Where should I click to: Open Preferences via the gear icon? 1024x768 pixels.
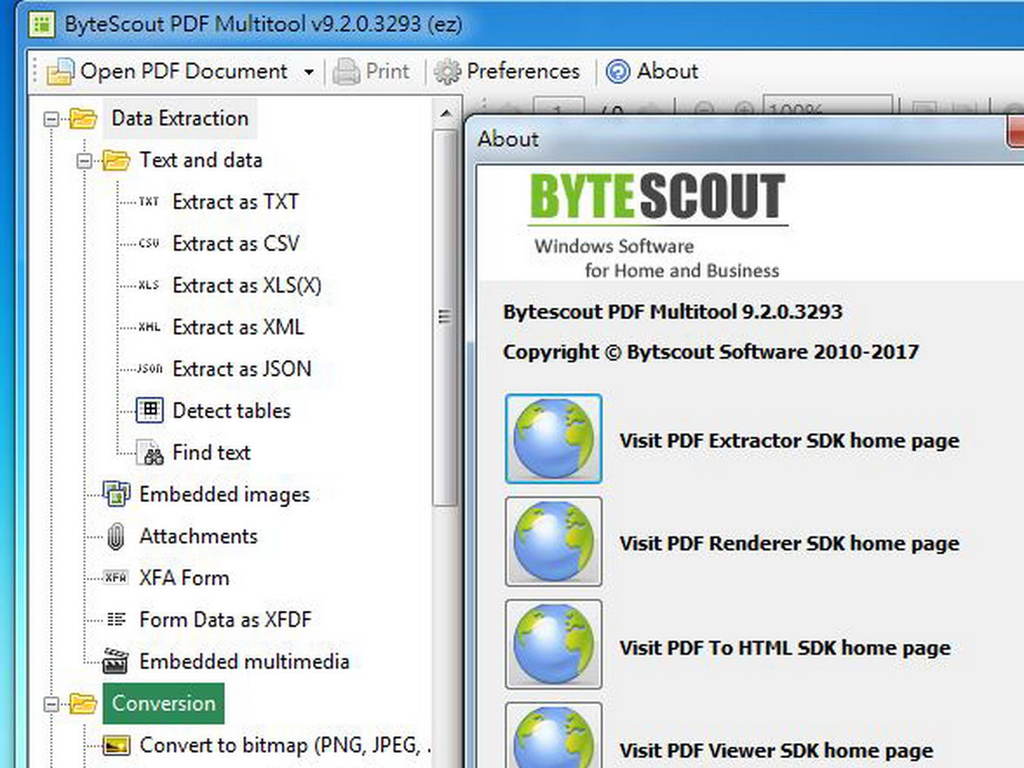[x=447, y=71]
